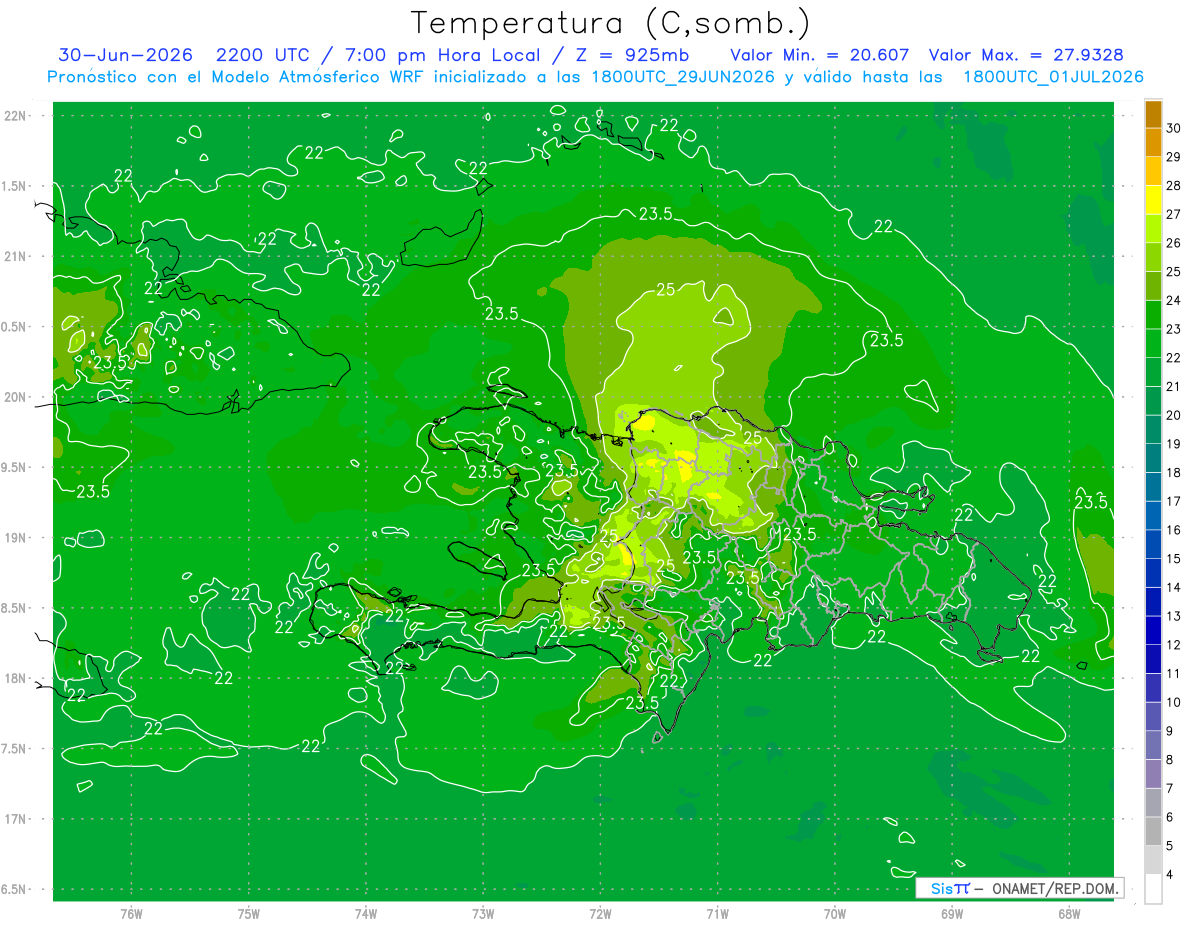Click the 20N latitude axis label
This screenshot has width=1200, height=927.
click(x=16, y=397)
